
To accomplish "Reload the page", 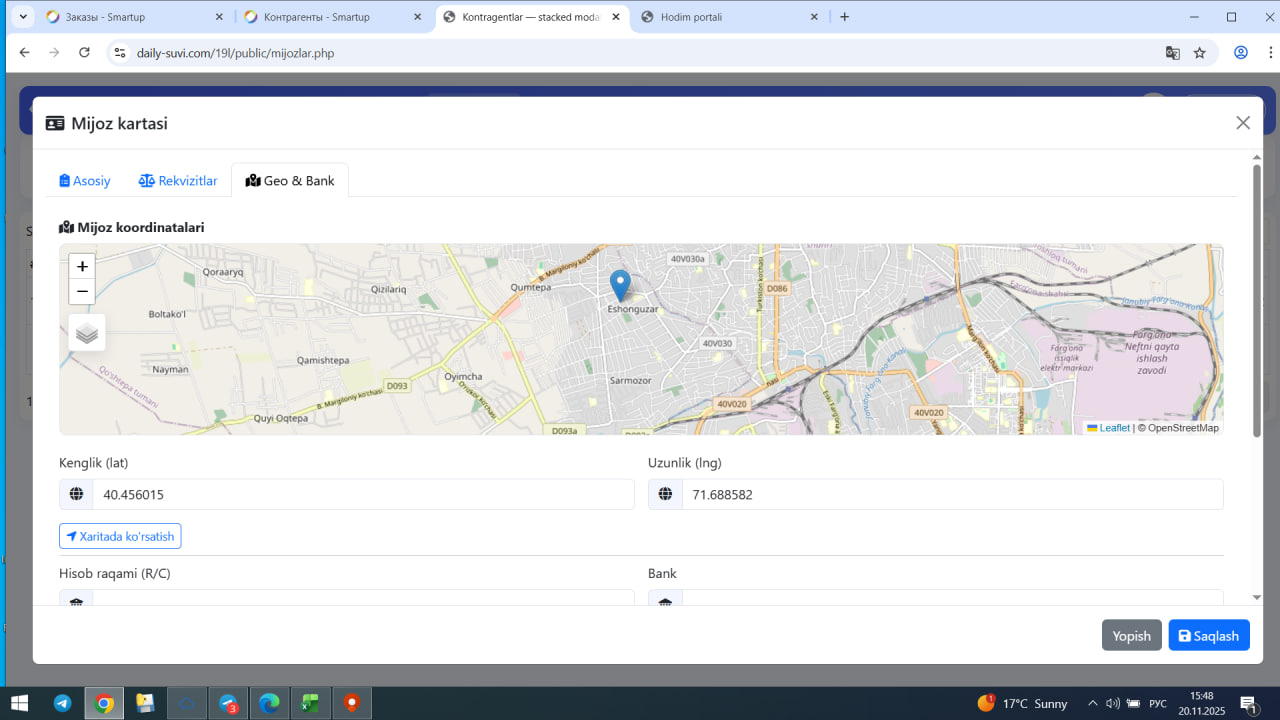I will 84,53.
